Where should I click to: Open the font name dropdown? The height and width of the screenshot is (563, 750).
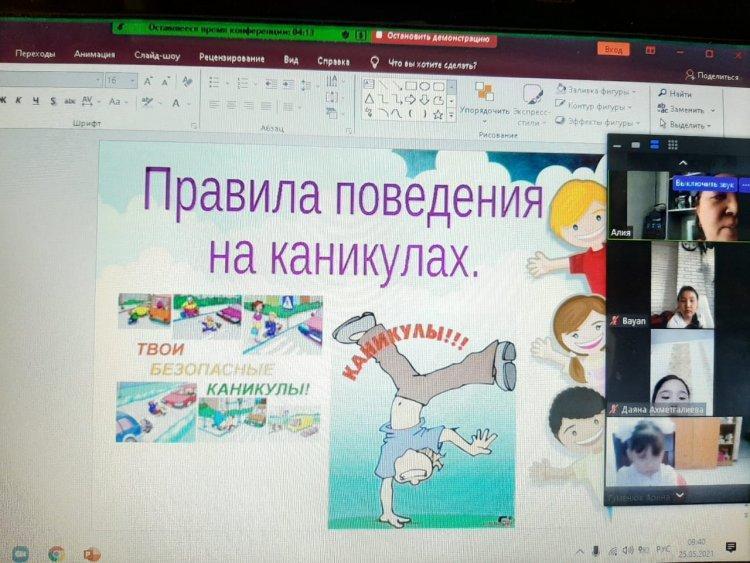pos(98,79)
